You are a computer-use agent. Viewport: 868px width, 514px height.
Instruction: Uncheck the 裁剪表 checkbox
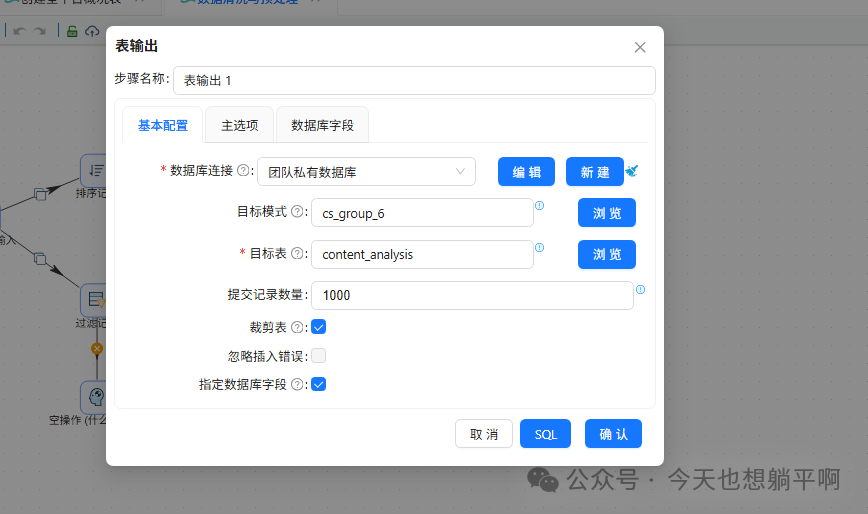point(318,327)
